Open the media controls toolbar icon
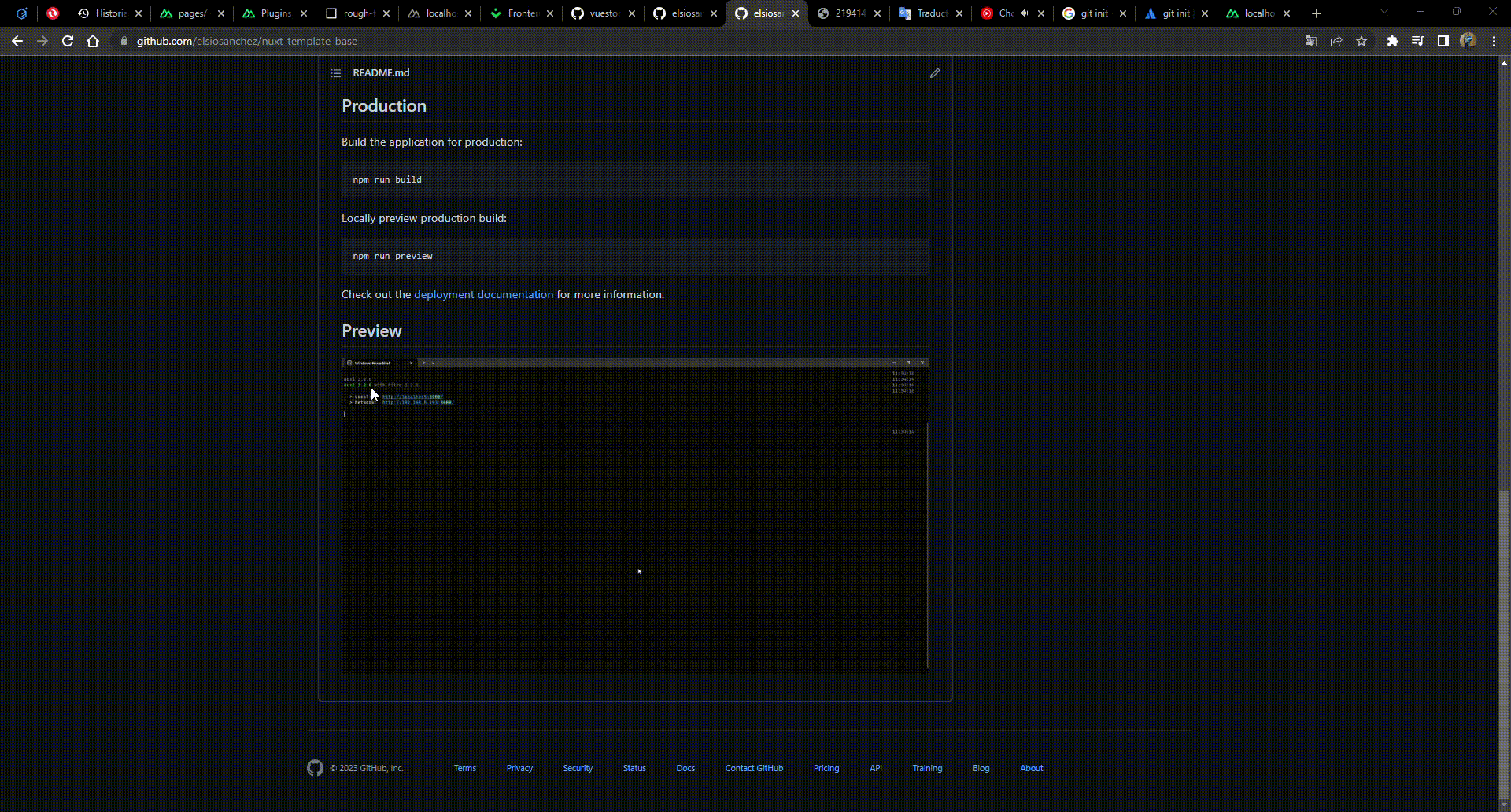 (x=1417, y=41)
